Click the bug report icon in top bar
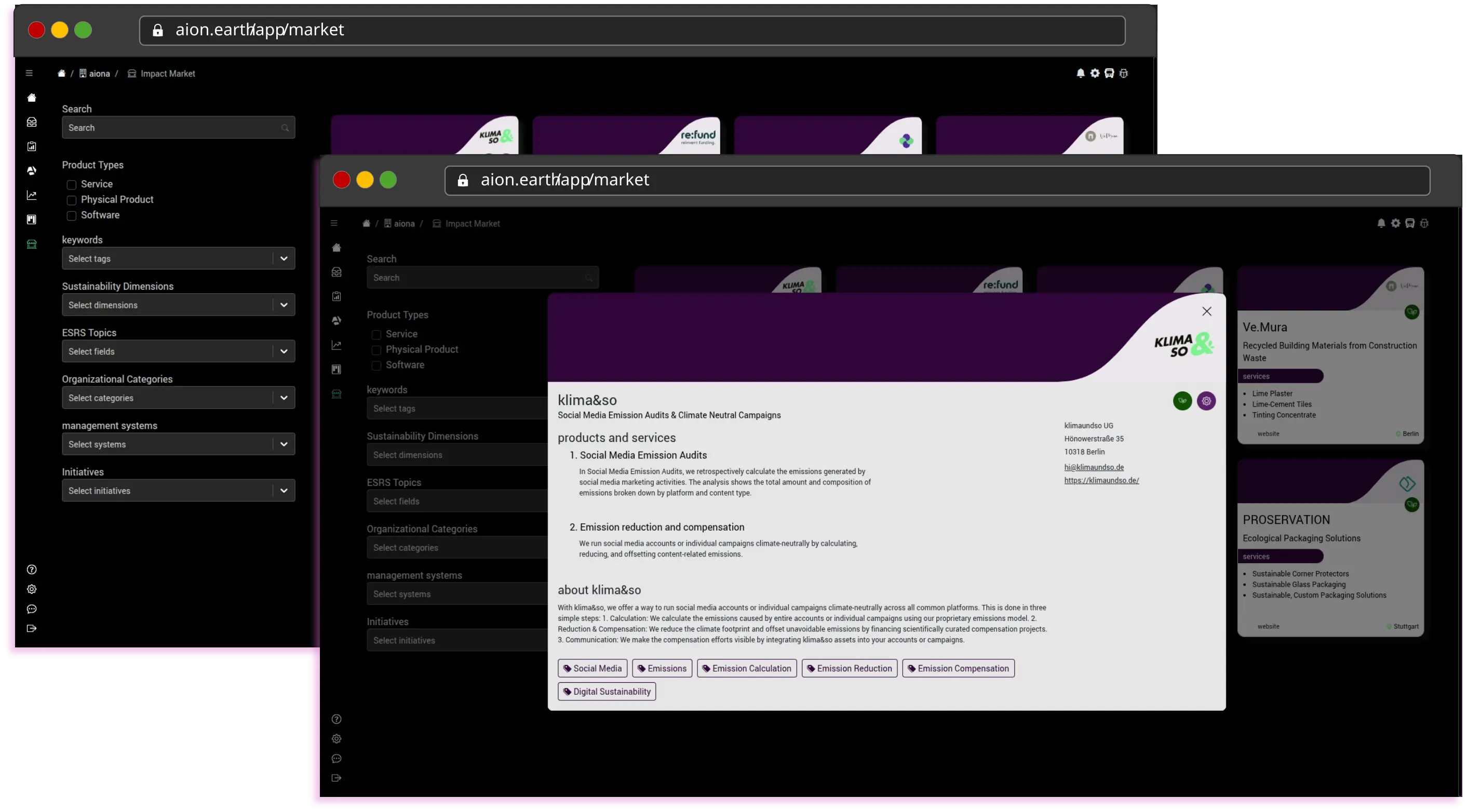This screenshot has height=812, width=1467. (x=1424, y=223)
